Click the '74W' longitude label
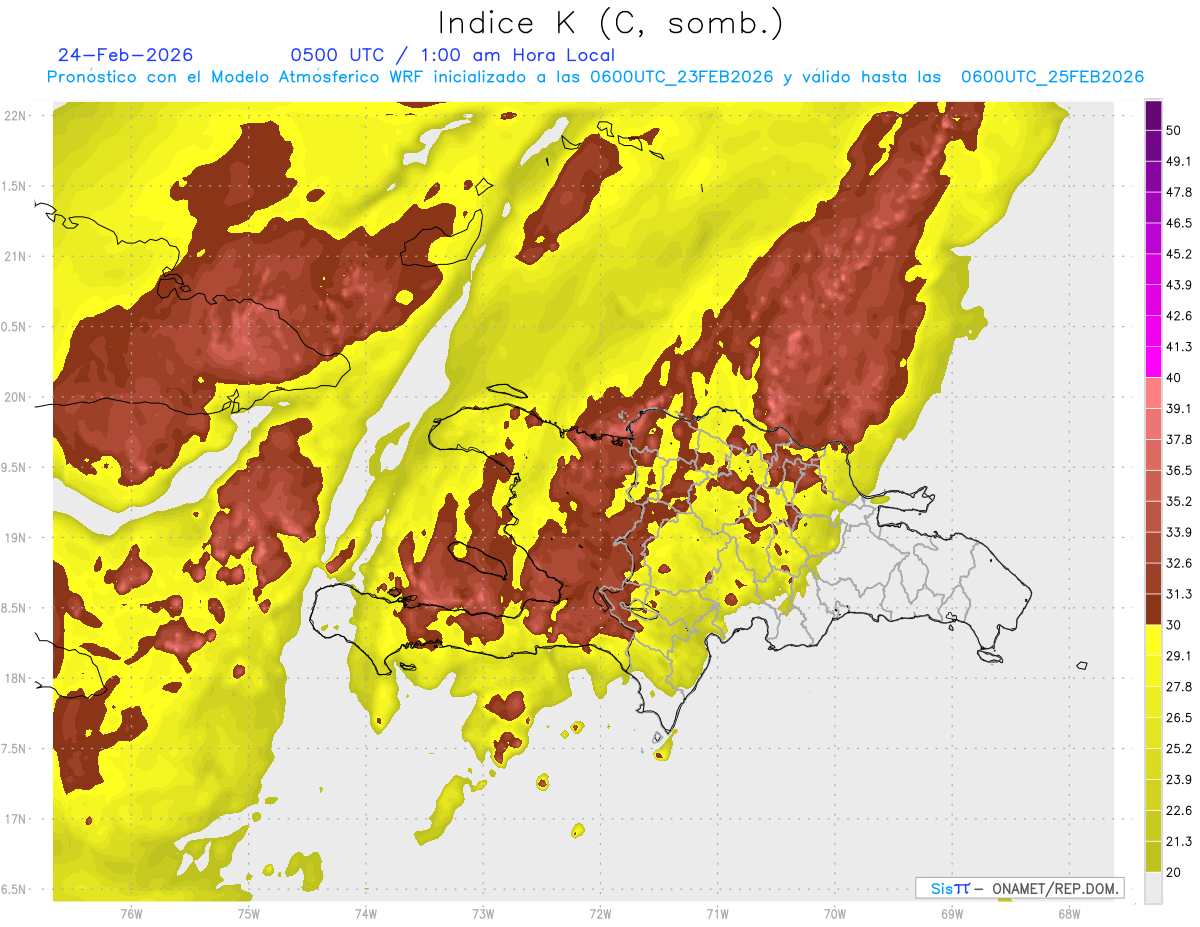The width and height of the screenshot is (1200, 927). [x=365, y=913]
